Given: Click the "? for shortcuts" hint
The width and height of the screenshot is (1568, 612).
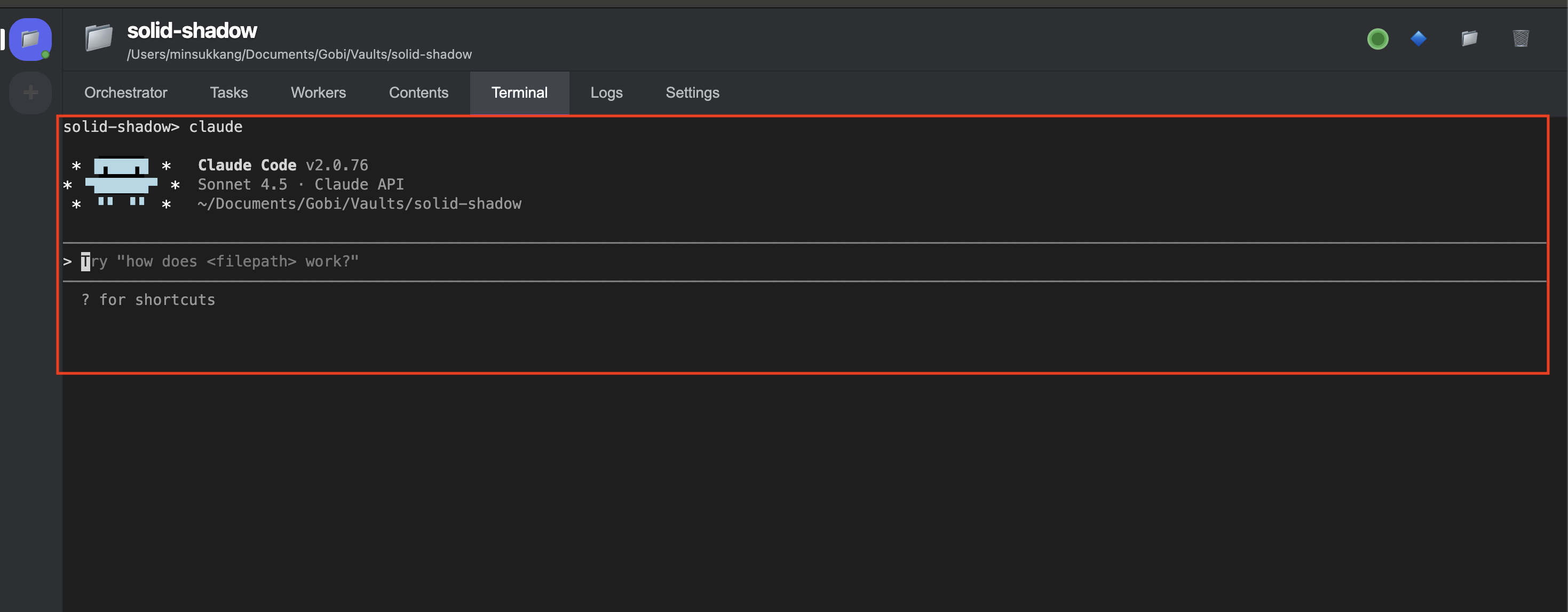Looking at the screenshot, I should (x=148, y=300).
